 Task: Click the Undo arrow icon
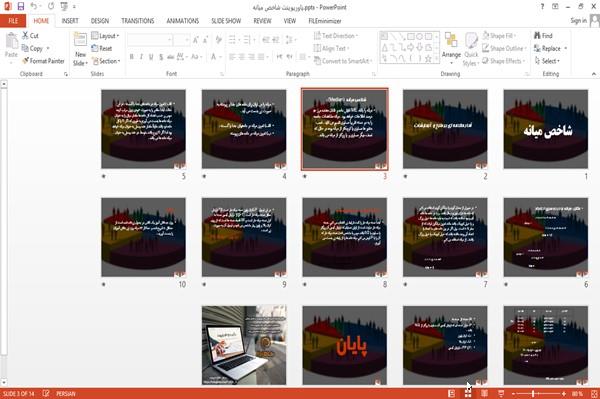pos(34,6)
